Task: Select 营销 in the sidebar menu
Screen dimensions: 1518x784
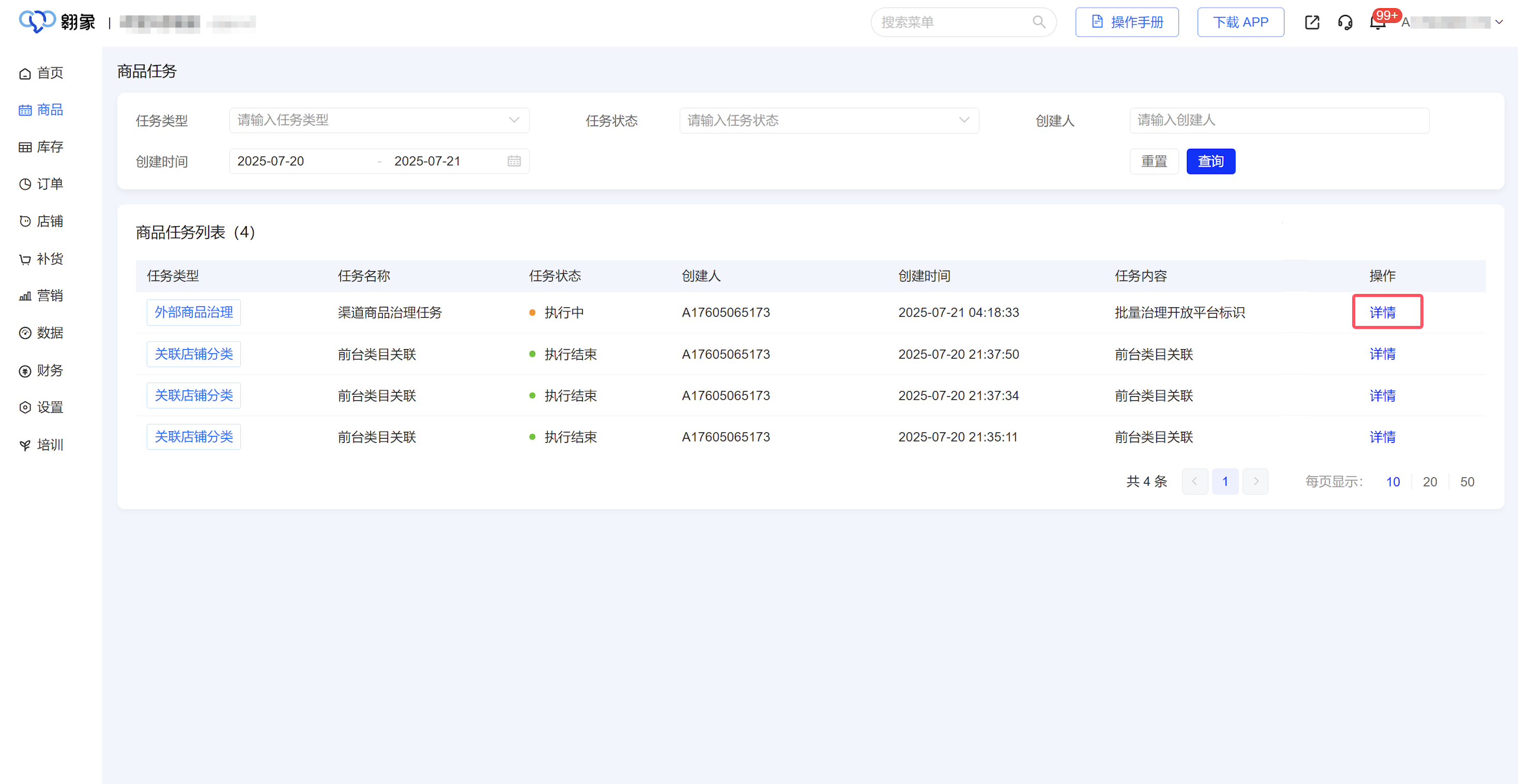Action: (x=50, y=296)
